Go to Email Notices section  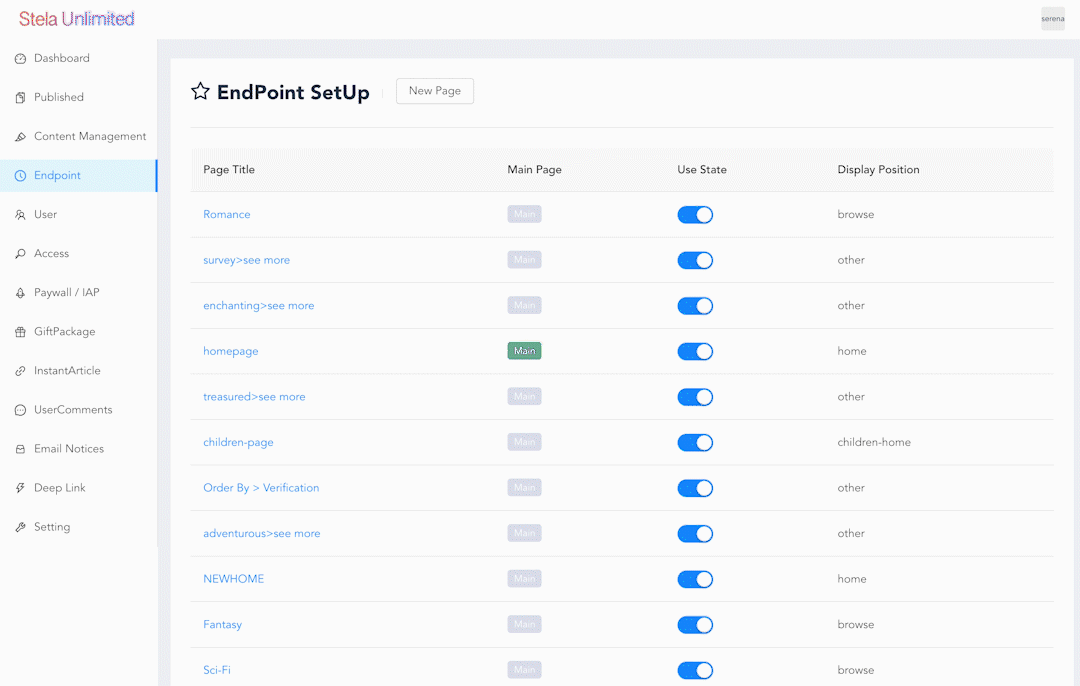69,449
